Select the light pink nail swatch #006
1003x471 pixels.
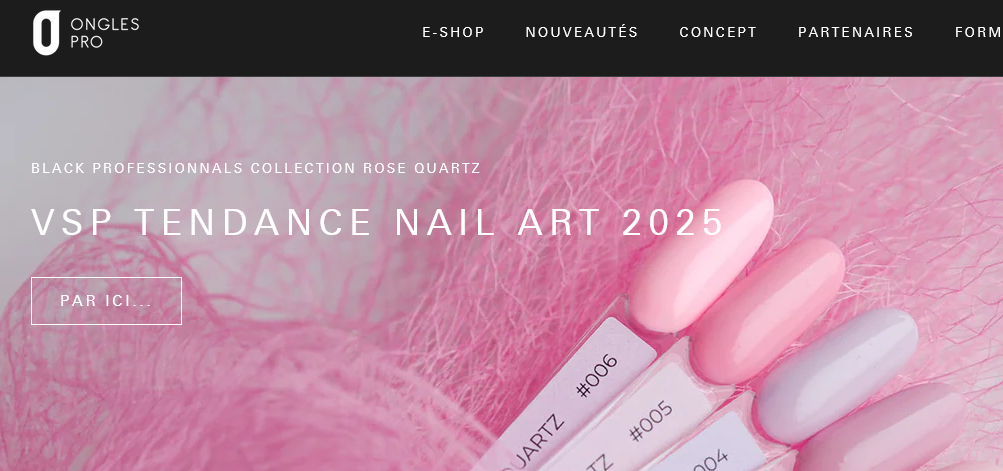(x=701, y=255)
